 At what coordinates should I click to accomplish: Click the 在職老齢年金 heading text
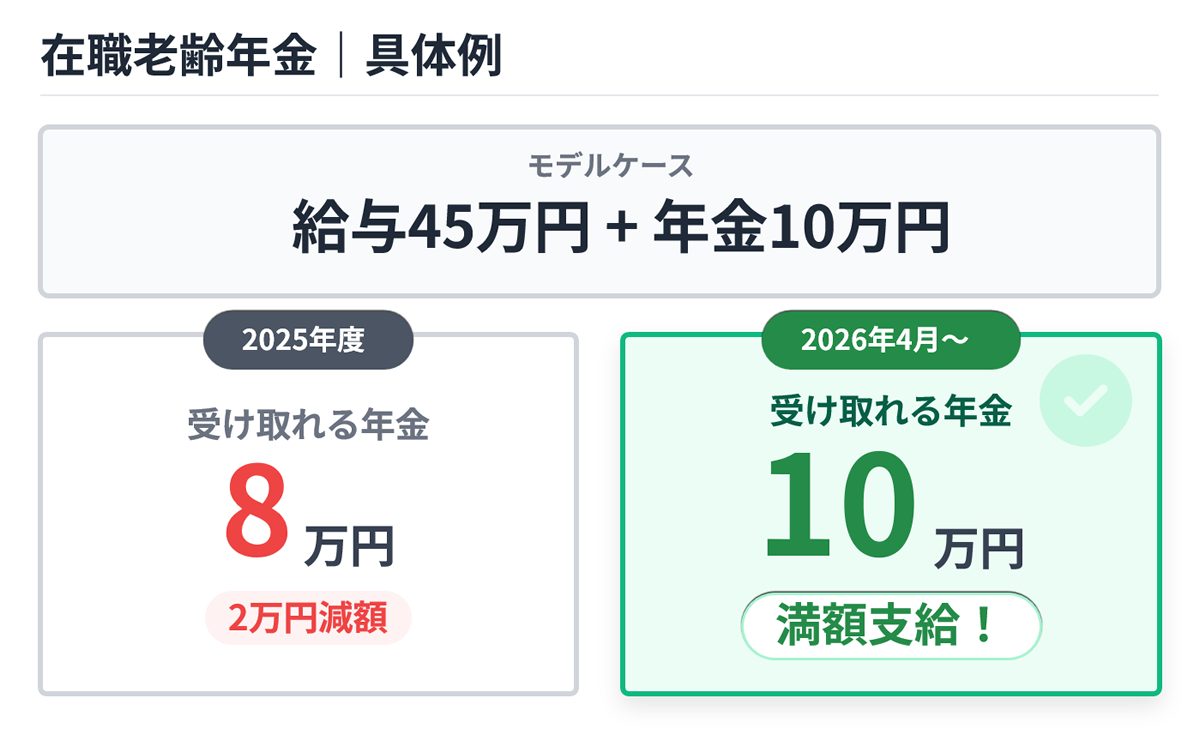click(178, 58)
